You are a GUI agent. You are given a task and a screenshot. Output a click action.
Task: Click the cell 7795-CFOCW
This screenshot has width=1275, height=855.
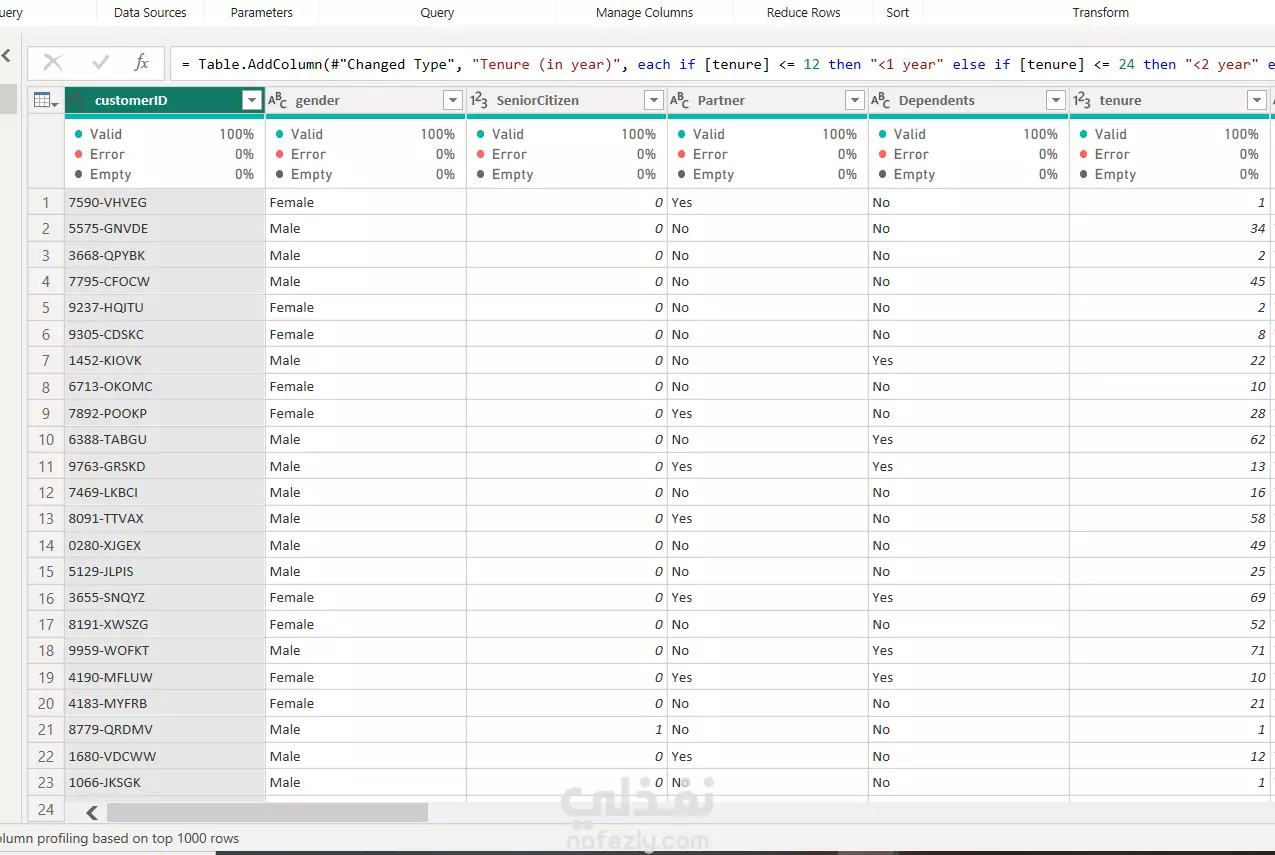pos(165,281)
